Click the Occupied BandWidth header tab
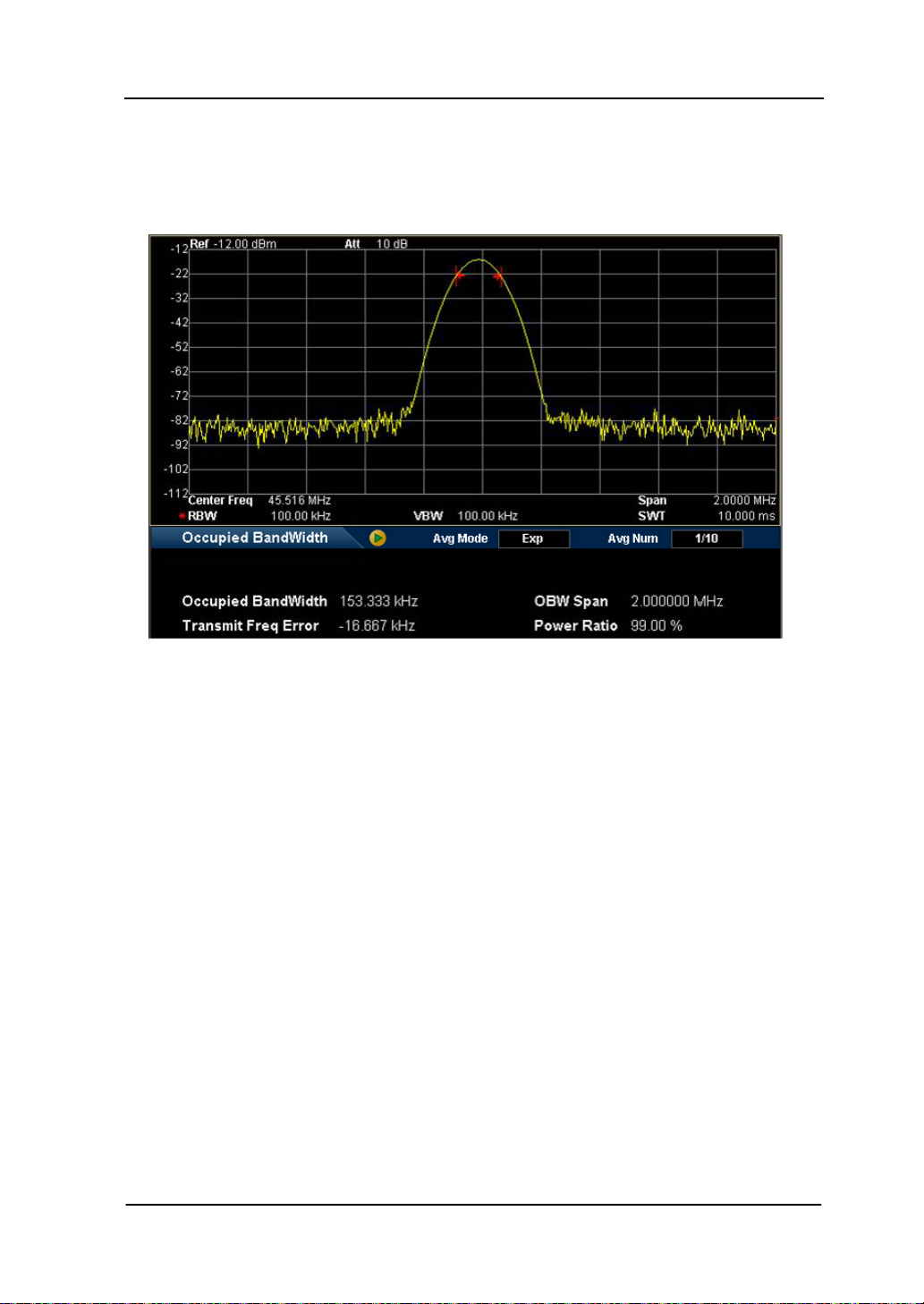This screenshot has height=1304, width=924. 255,538
